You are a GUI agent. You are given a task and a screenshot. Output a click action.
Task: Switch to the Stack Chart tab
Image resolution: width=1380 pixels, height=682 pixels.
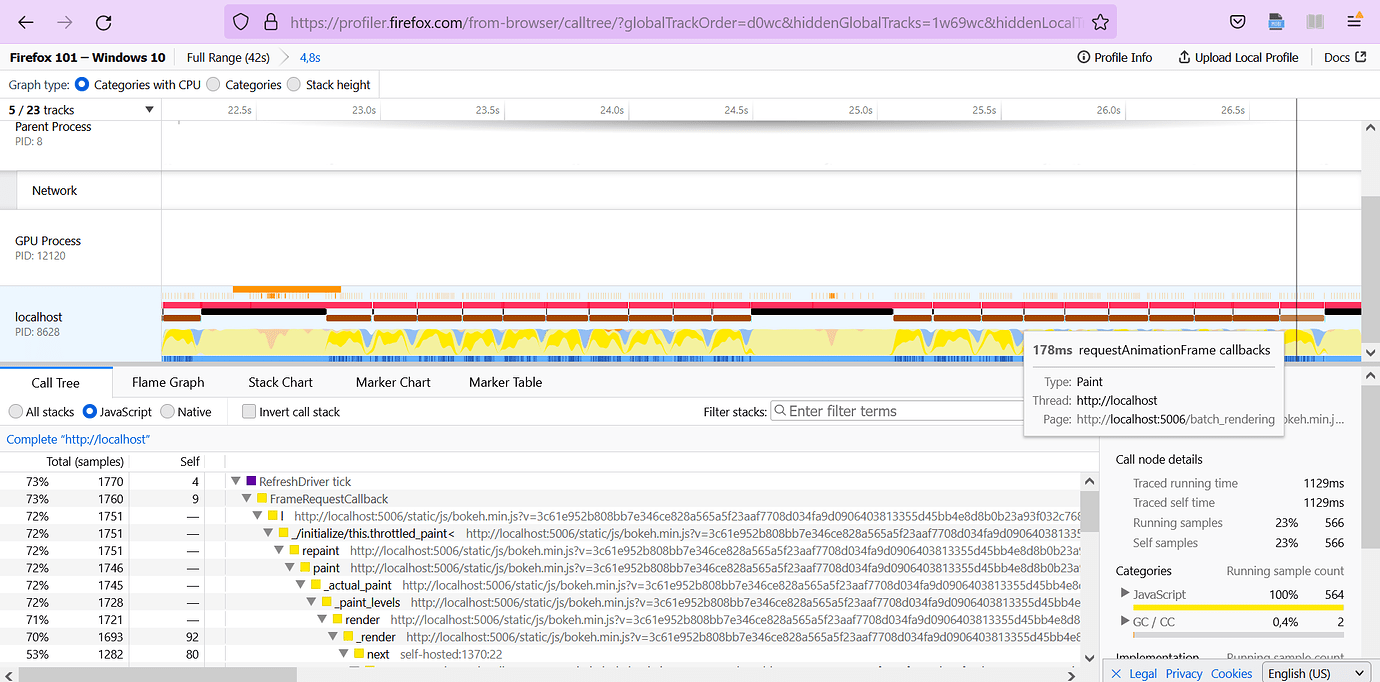click(280, 382)
